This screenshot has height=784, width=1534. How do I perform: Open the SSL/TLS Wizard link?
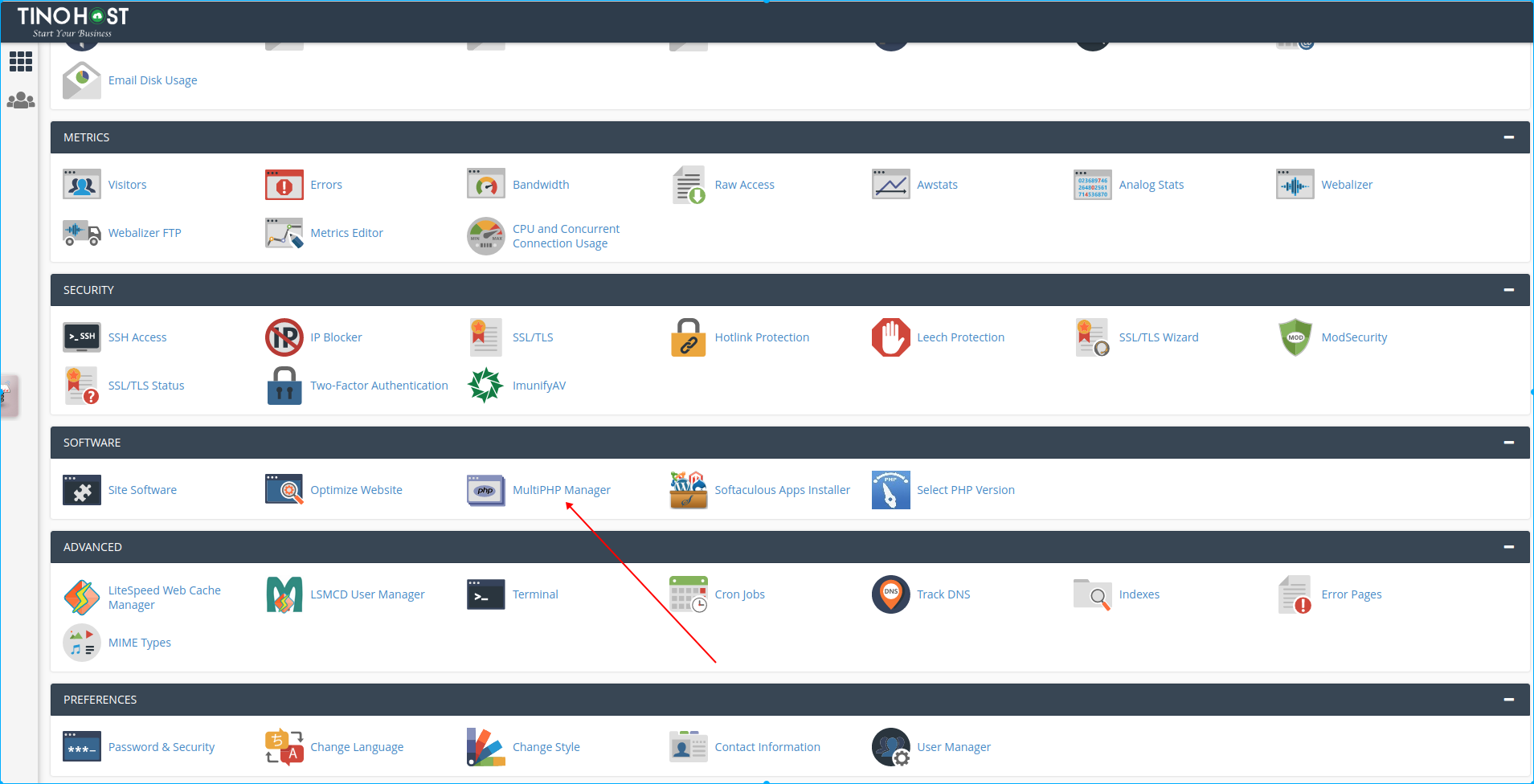pos(1159,337)
